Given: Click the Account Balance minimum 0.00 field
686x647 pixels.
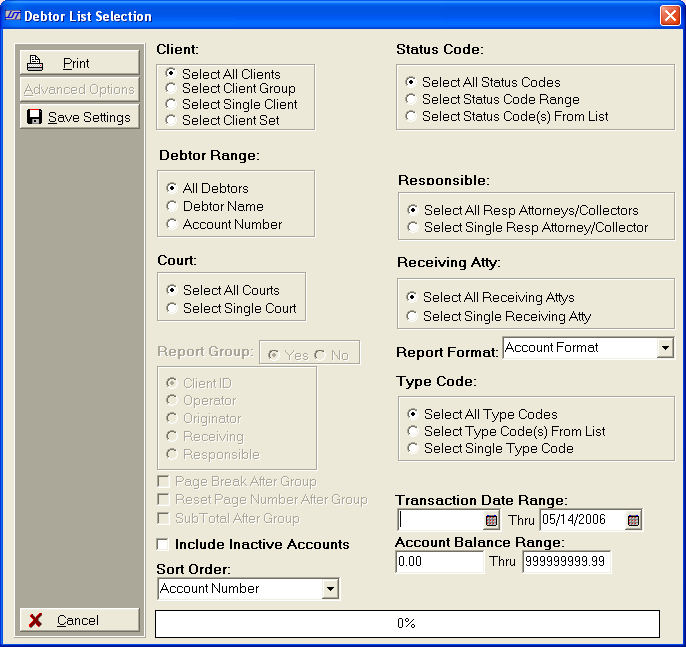Looking at the screenshot, I should [x=439, y=562].
